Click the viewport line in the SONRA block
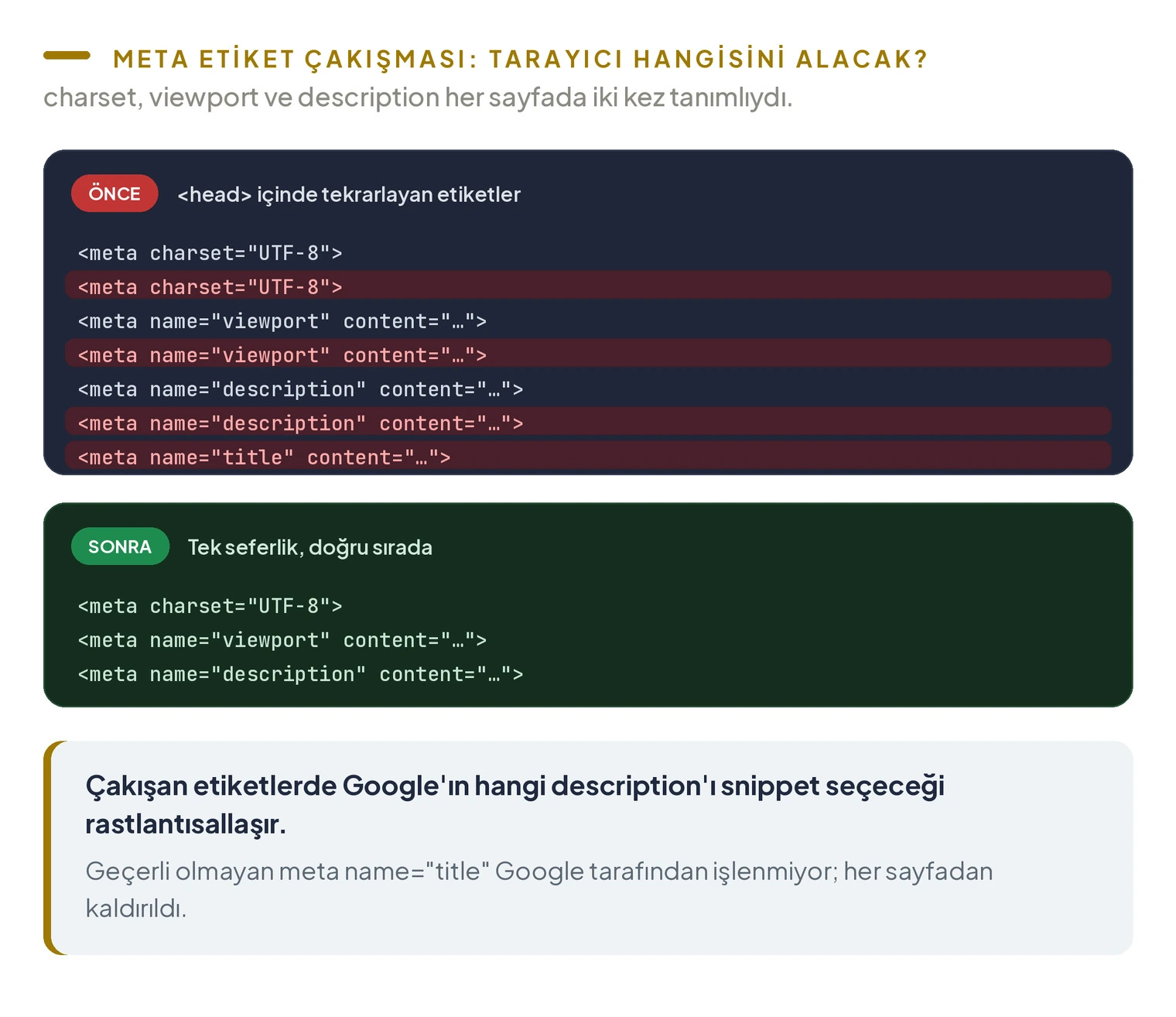This screenshot has height=1017, width=1176. pyautogui.click(x=282, y=640)
